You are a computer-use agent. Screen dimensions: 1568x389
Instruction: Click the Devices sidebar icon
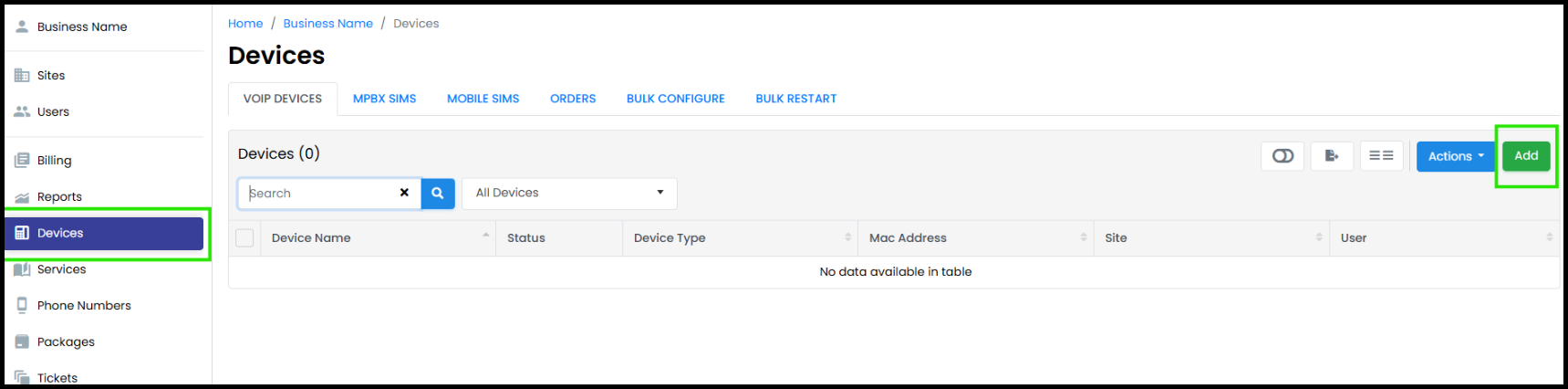coord(22,233)
